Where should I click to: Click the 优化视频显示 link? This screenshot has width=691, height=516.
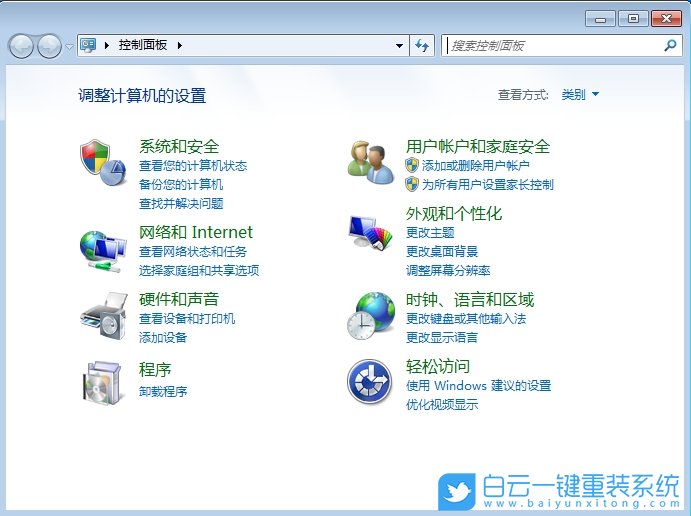[442, 405]
